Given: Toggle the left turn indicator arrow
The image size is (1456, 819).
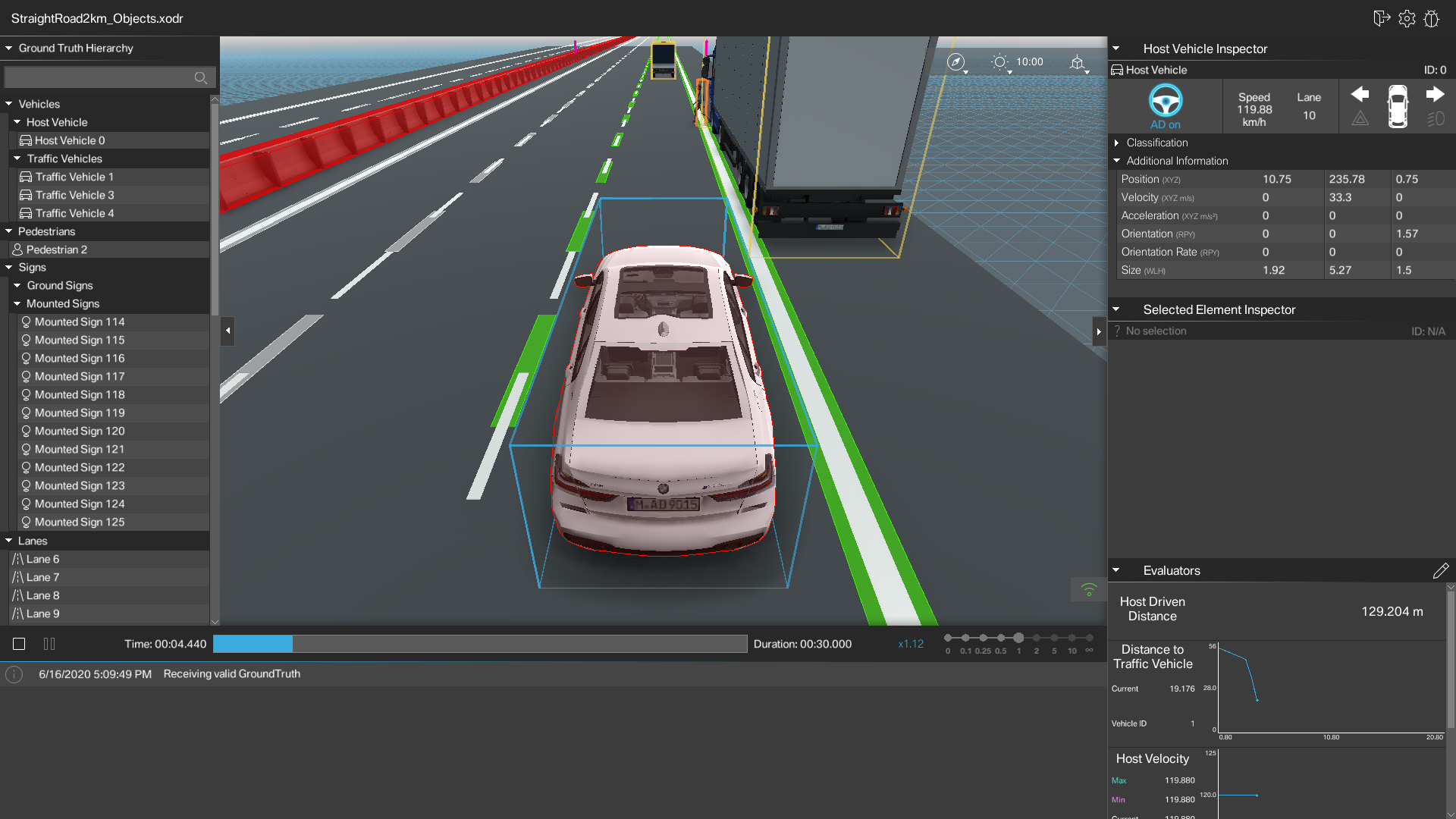Looking at the screenshot, I should [1360, 94].
